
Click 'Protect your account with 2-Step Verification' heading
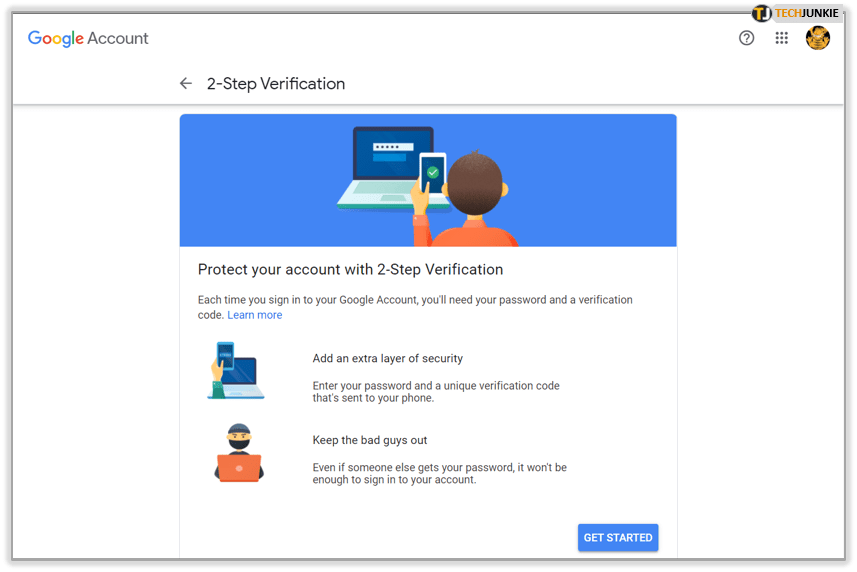coord(350,269)
